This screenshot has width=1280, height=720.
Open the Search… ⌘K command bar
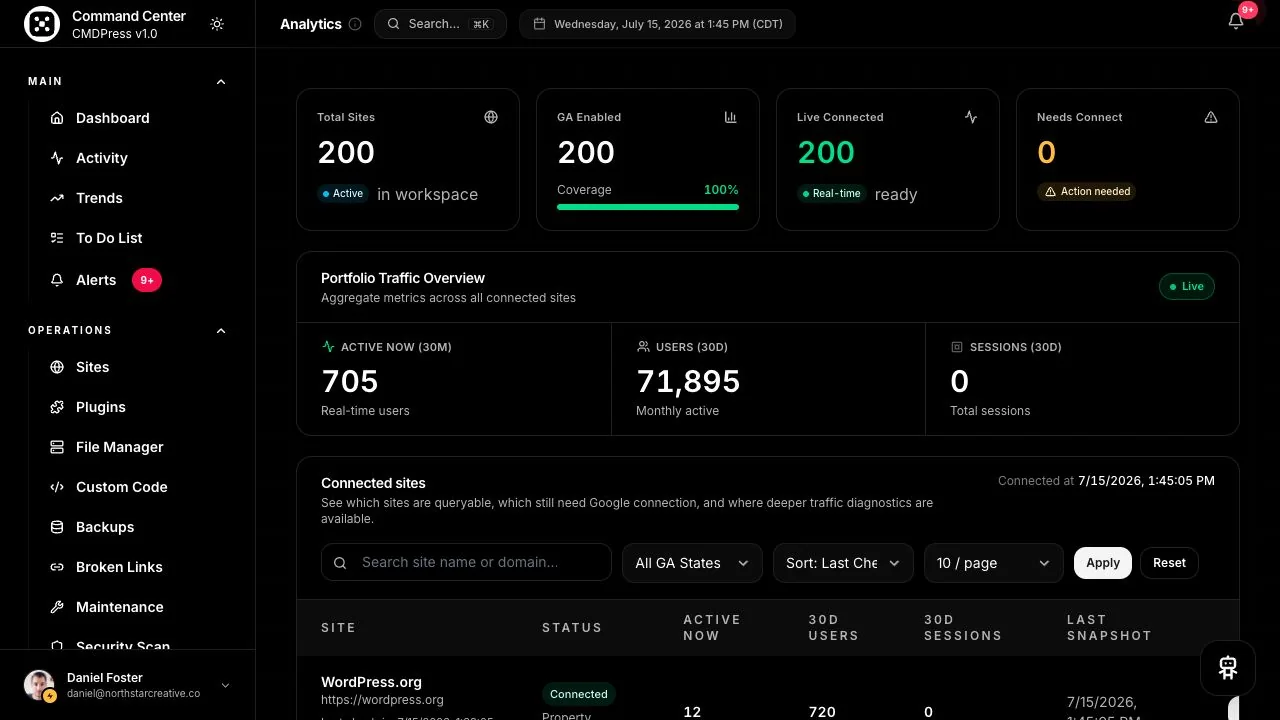point(440,24)
